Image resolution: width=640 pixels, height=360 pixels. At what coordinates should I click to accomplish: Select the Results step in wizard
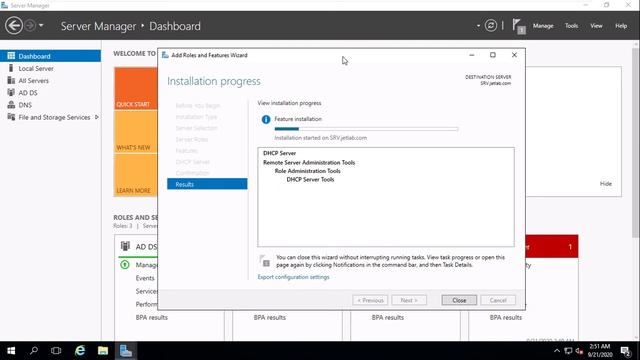[207, 184]
